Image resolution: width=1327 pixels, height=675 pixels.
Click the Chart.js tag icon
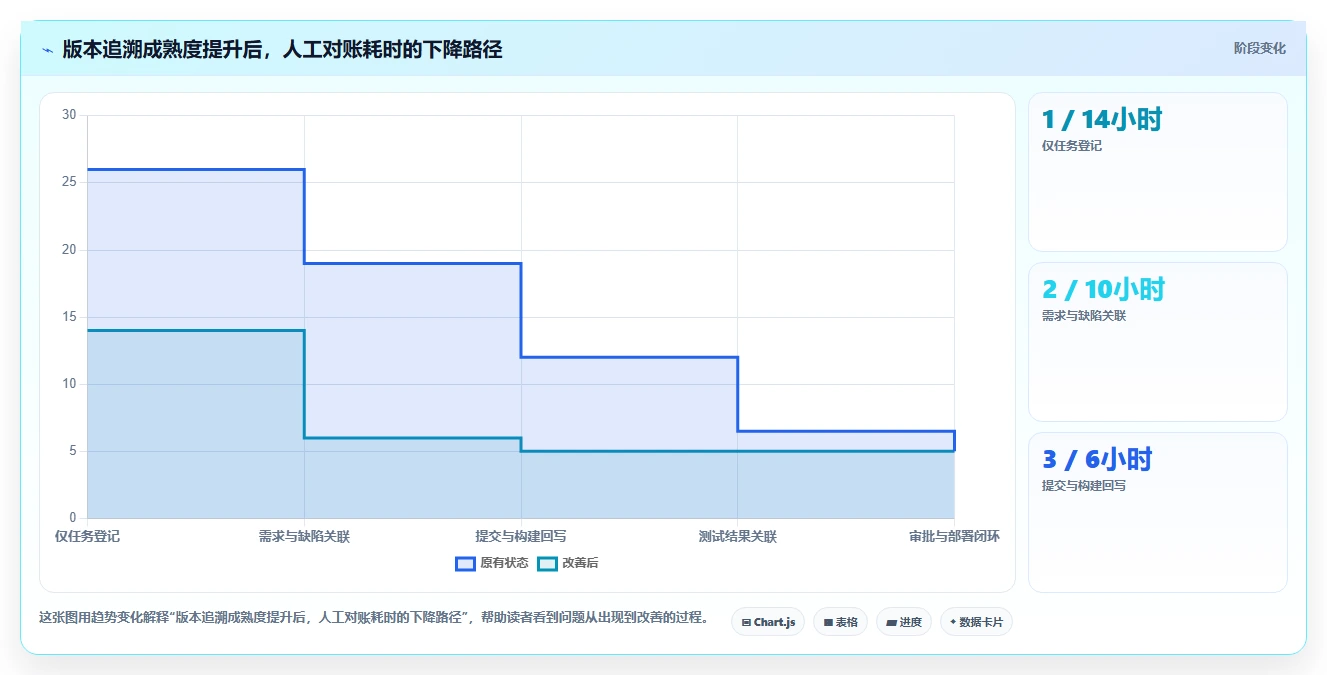click(746, 622)
